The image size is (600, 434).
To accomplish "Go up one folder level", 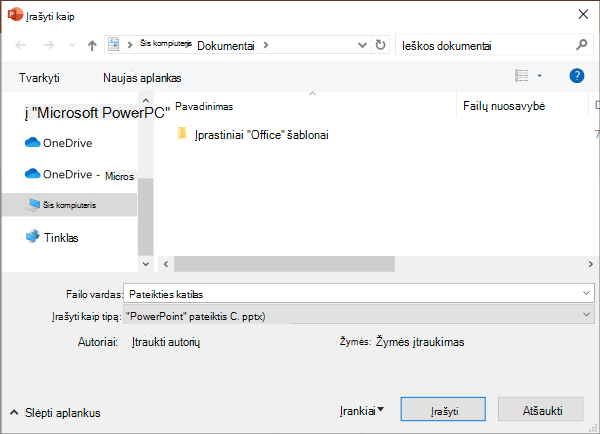I will pyautogui.click(x=92, y=46).
